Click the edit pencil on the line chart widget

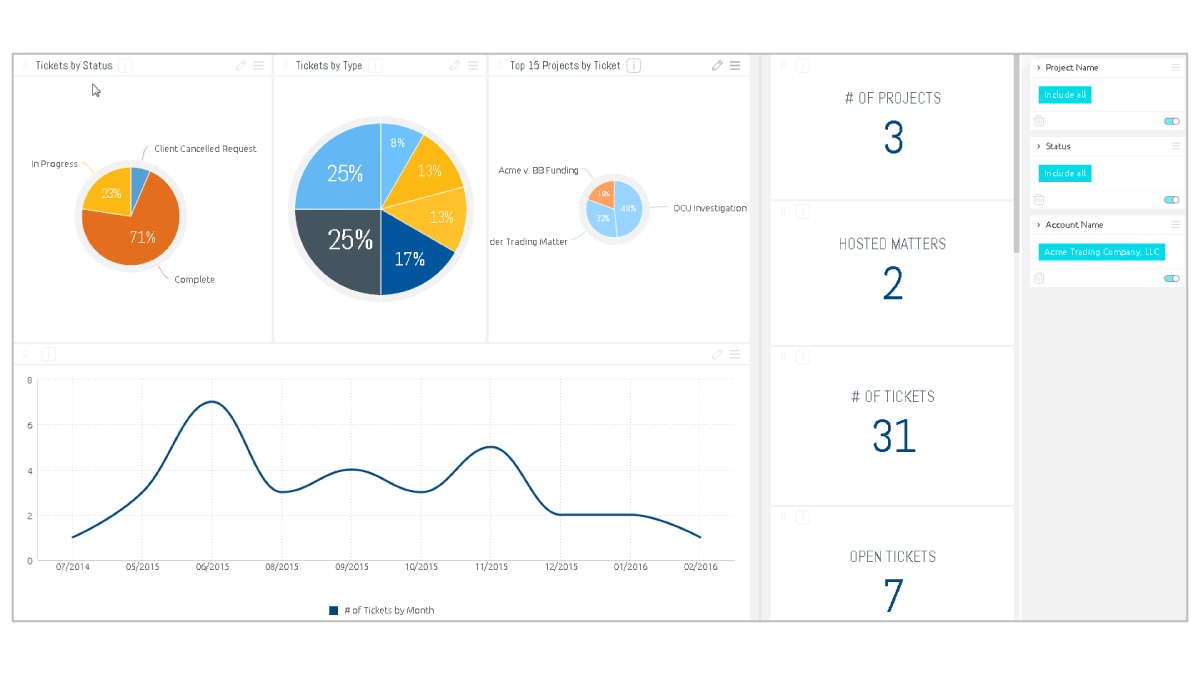tap(717, 354)
